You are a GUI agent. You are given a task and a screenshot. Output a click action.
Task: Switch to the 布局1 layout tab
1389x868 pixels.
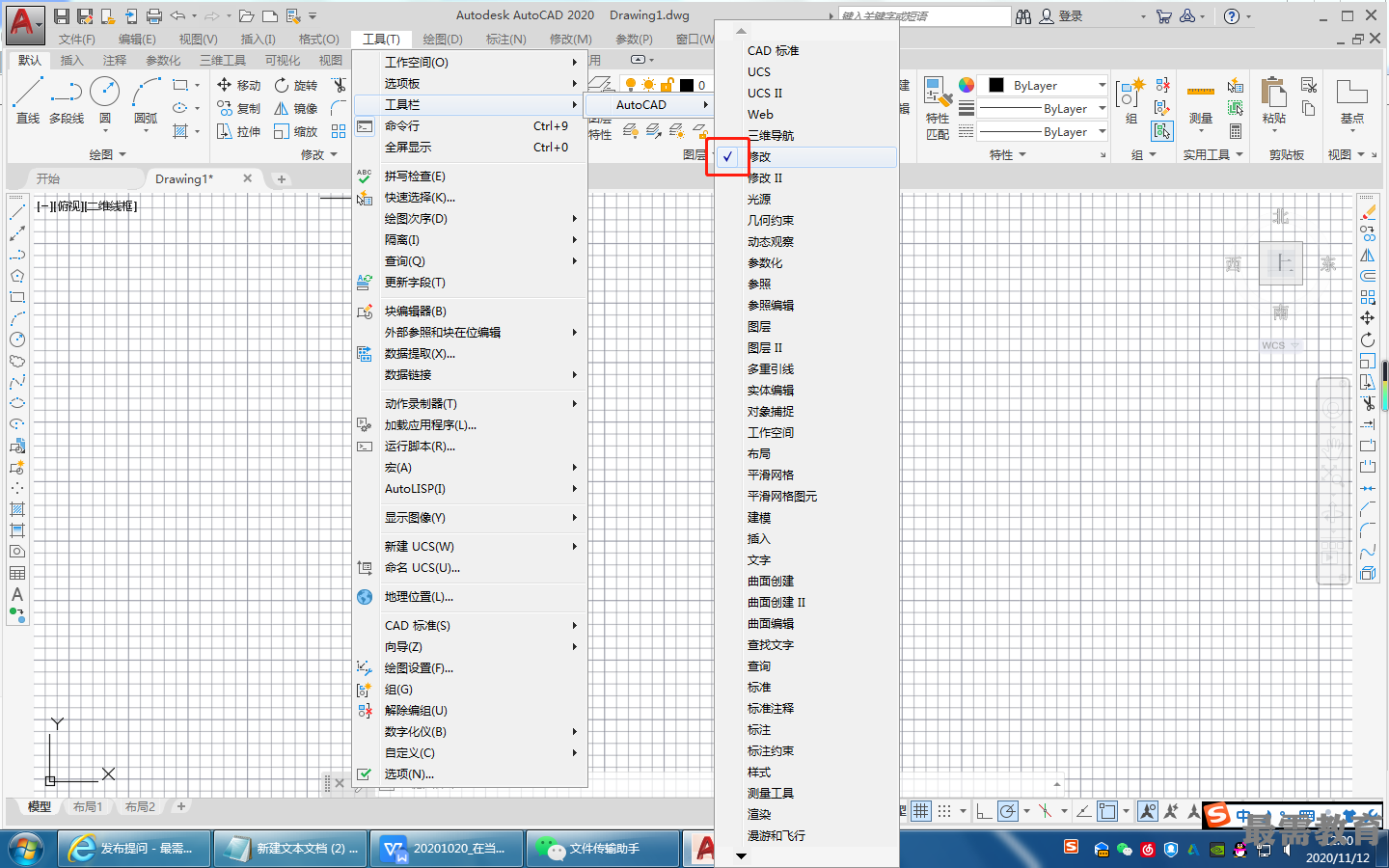[88, 806]
